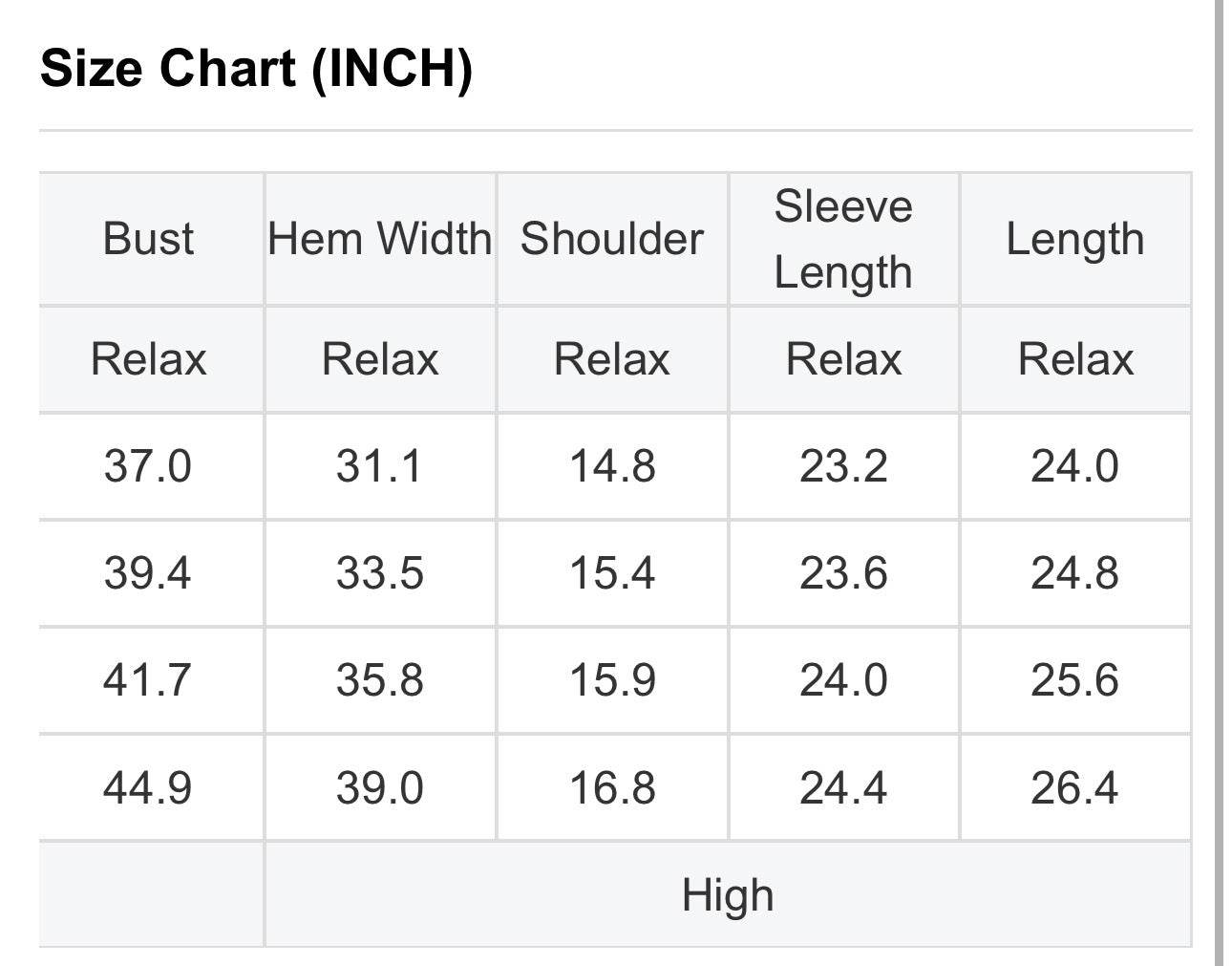Screen dimensions: 1232x966
Task: Click the hem width value 31.1
Action: point(379,466)
